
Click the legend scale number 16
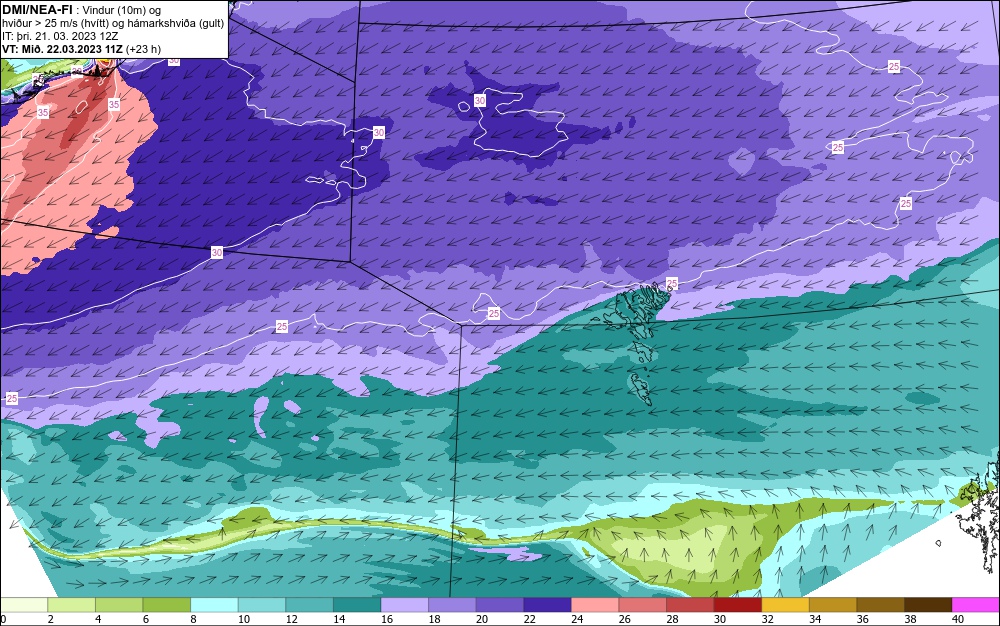[386, 619]
